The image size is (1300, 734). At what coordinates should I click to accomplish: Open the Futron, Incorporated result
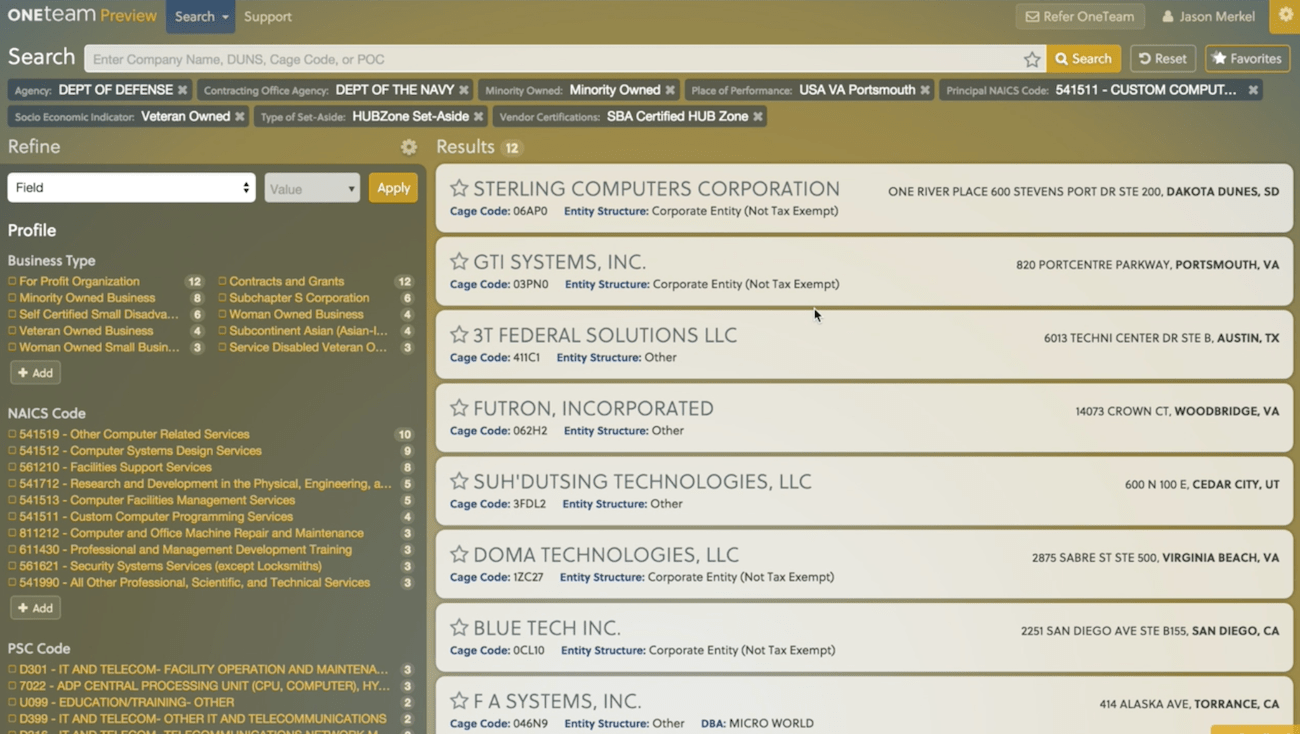593,408
